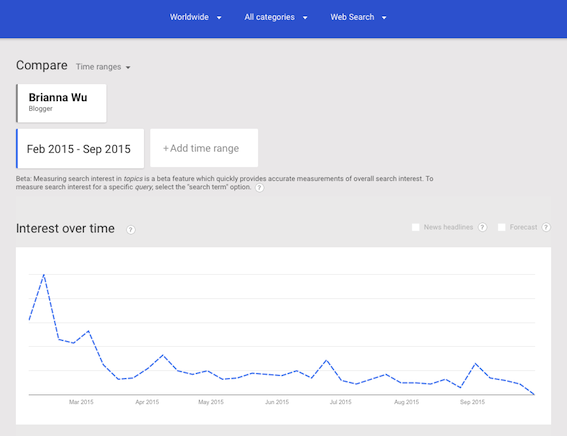Edit the Feb 2015 - Sep 2015 range
The image size is (567, 436).
pyautogui.click(x=80, y=149)
